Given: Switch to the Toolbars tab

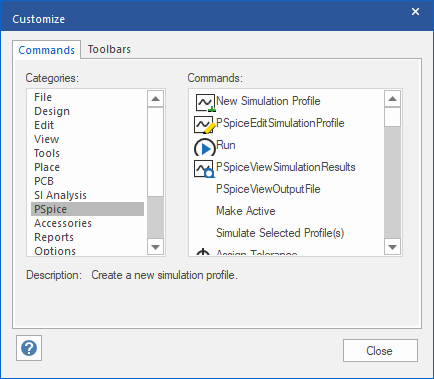Looking at the screenshot, I should (x=109, y=49).
